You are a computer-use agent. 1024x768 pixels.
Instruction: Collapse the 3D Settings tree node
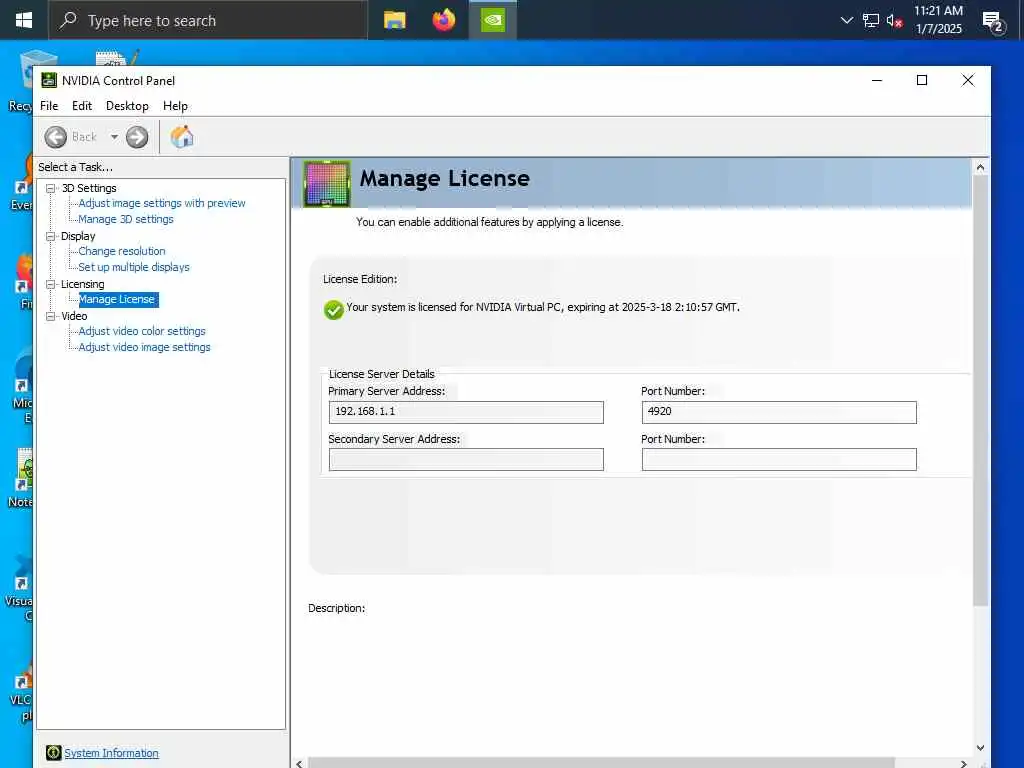coord(50,188)
